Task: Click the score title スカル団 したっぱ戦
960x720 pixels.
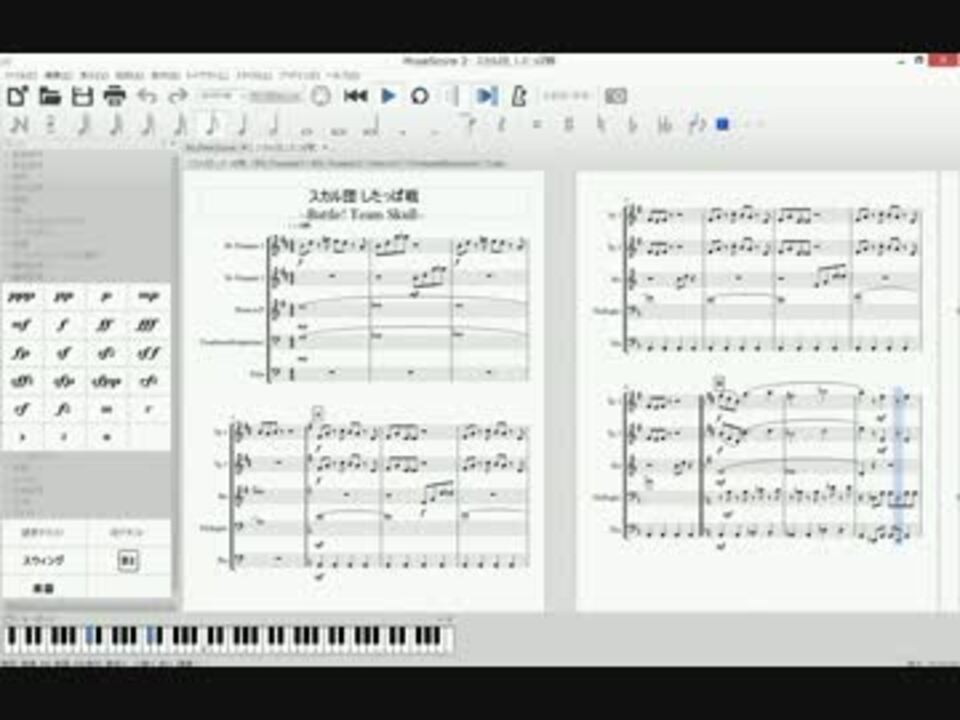Action: (364, 197)
